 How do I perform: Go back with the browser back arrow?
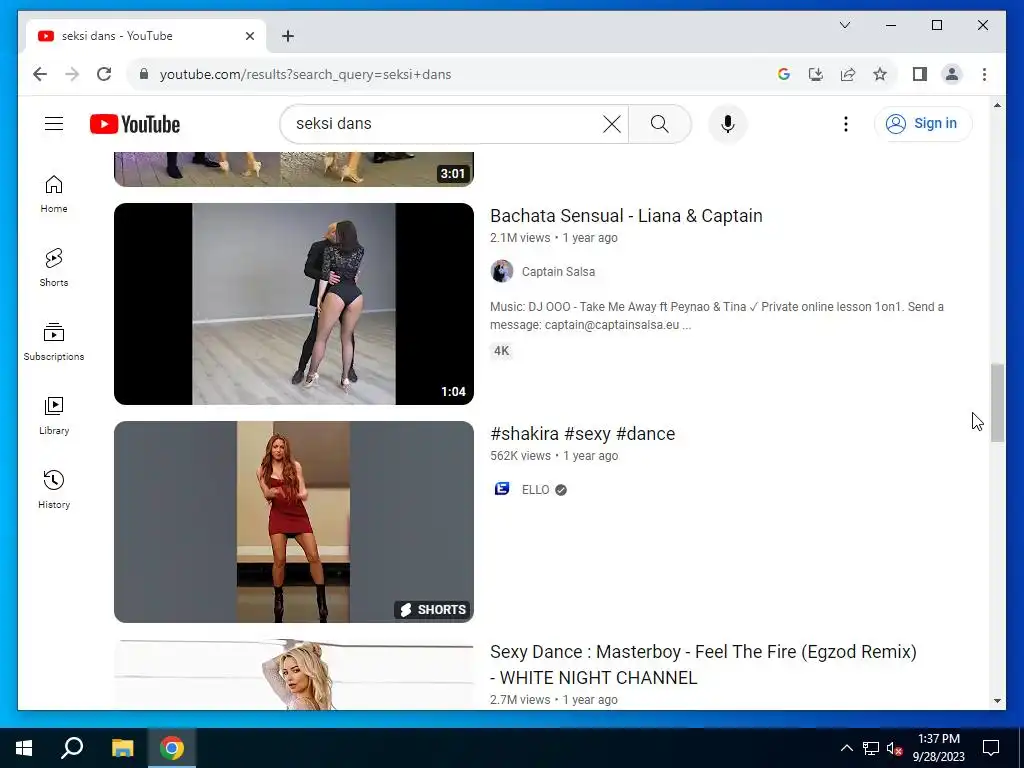pos(40,74)
